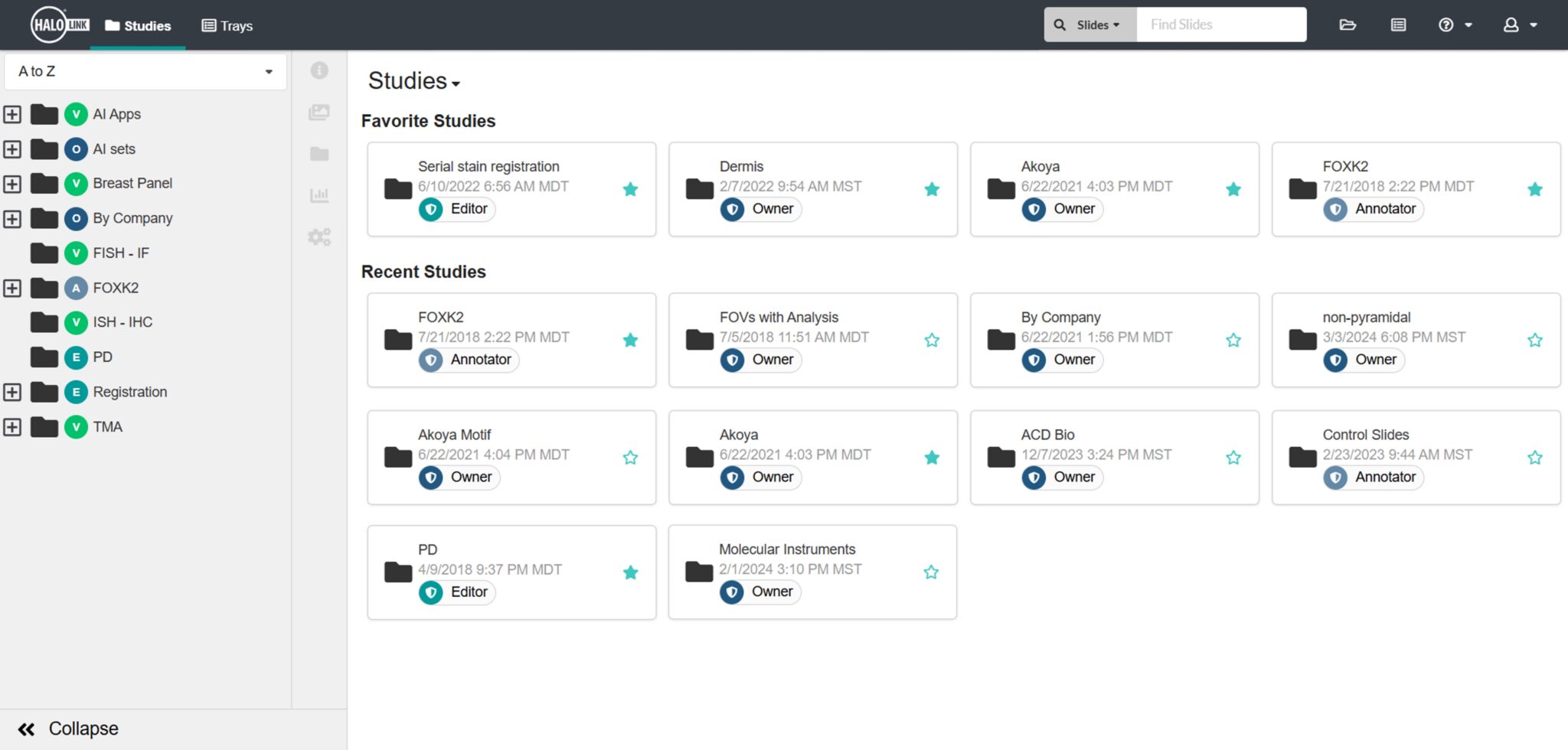Click the settings gears icon in side strip
Screen dimensions: 1568x750
point(319,236)
